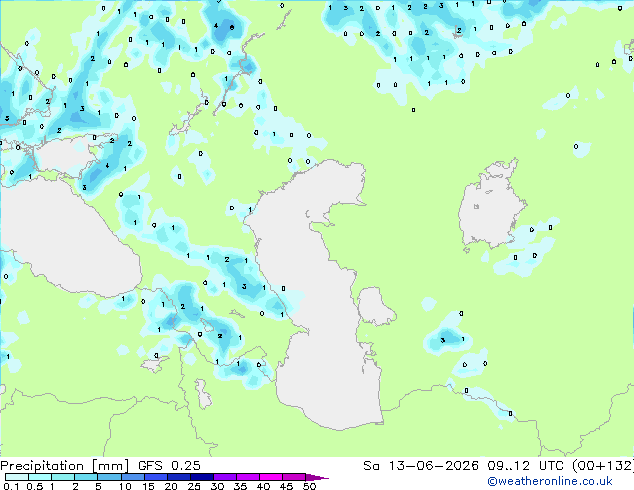The width and height of the screenshot is (634, 490).
Task: Click the weatheronline.co.uk copyright link
Action: point(550,481)
